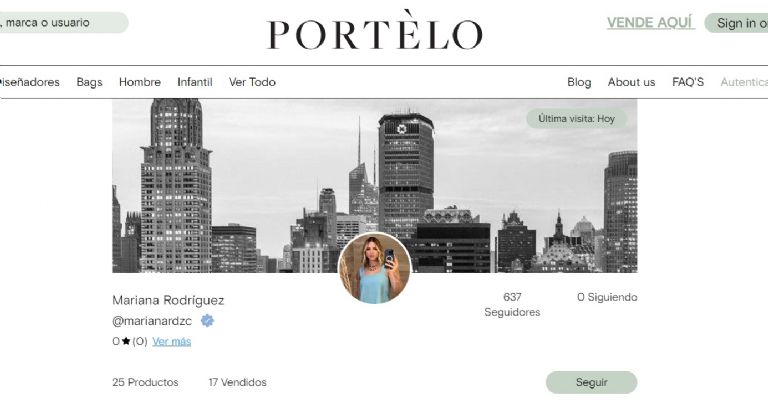768x413 pixels.
Task: Focus the brand or user search field
Action: click(x=62, y=23)
